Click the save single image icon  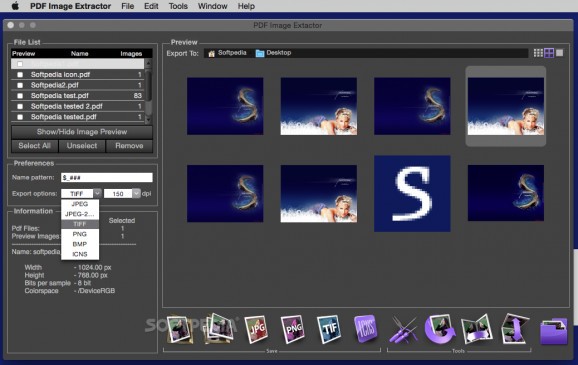click(x=180, y=329)
